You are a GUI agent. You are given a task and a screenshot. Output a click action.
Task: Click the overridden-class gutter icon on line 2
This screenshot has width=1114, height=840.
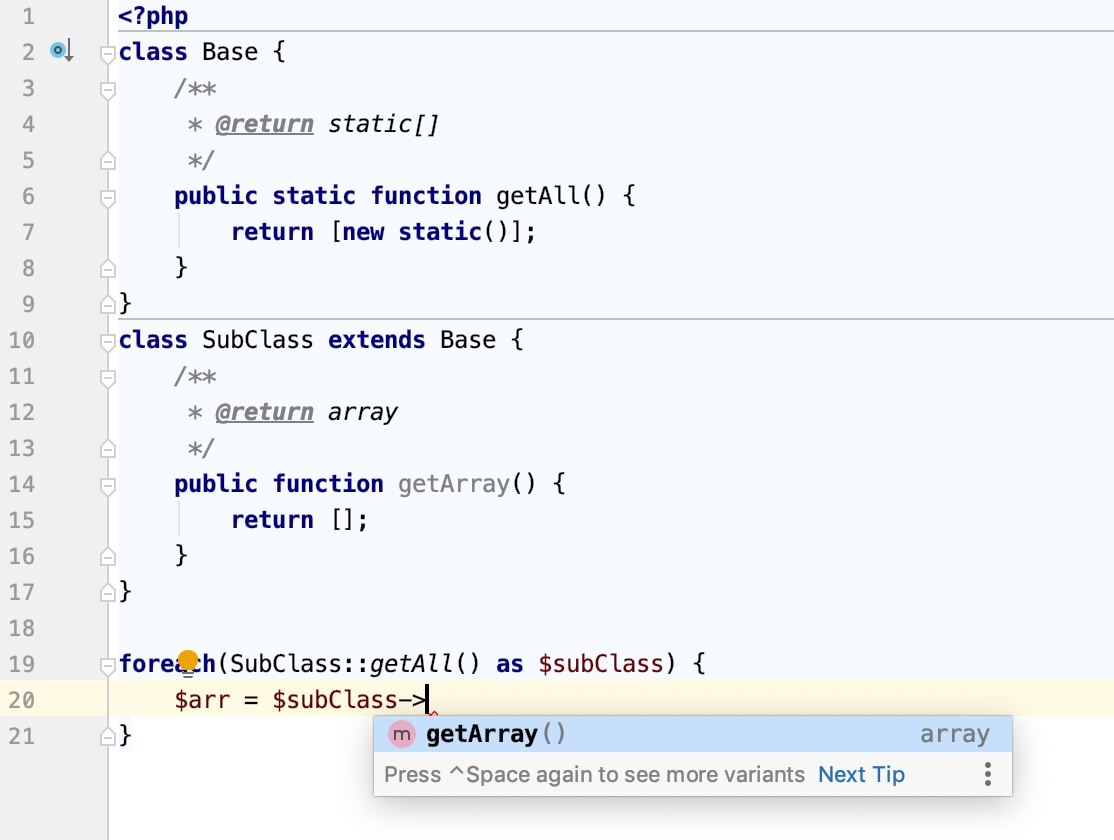coord(61,51)
